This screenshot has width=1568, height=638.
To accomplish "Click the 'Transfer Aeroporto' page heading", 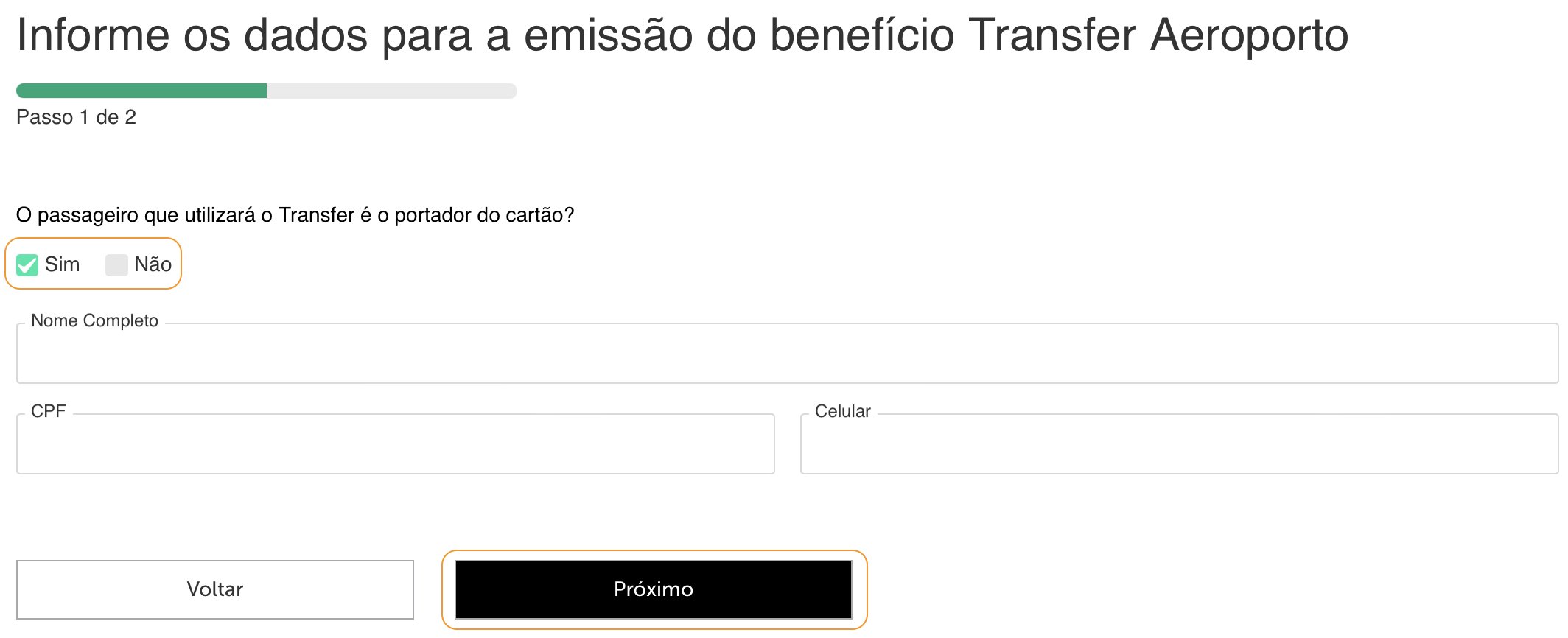I will 682,35.
